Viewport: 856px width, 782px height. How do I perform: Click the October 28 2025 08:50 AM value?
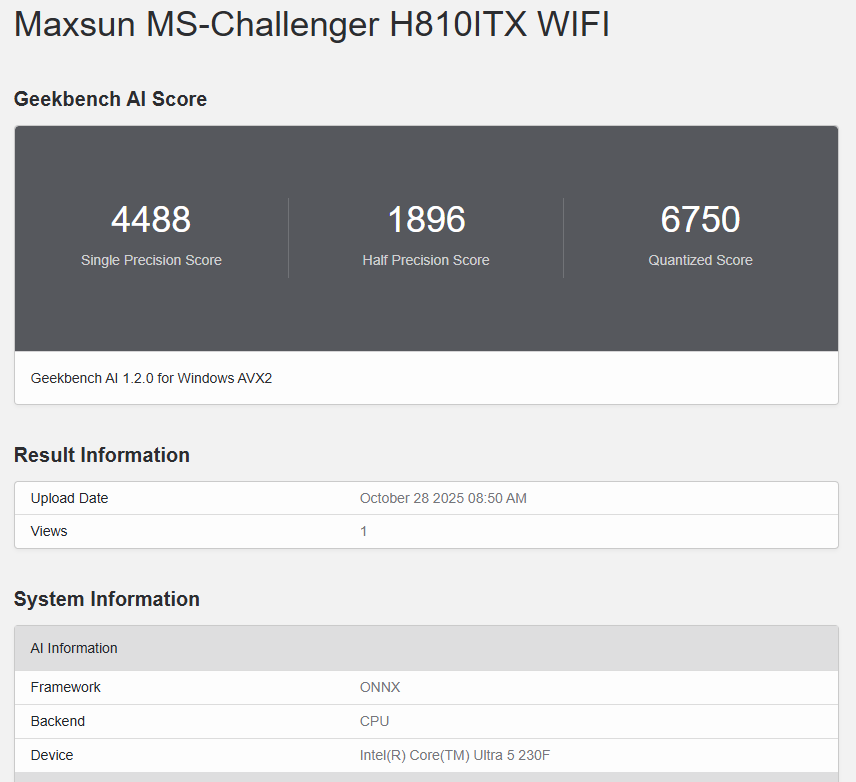click(443, 499)
